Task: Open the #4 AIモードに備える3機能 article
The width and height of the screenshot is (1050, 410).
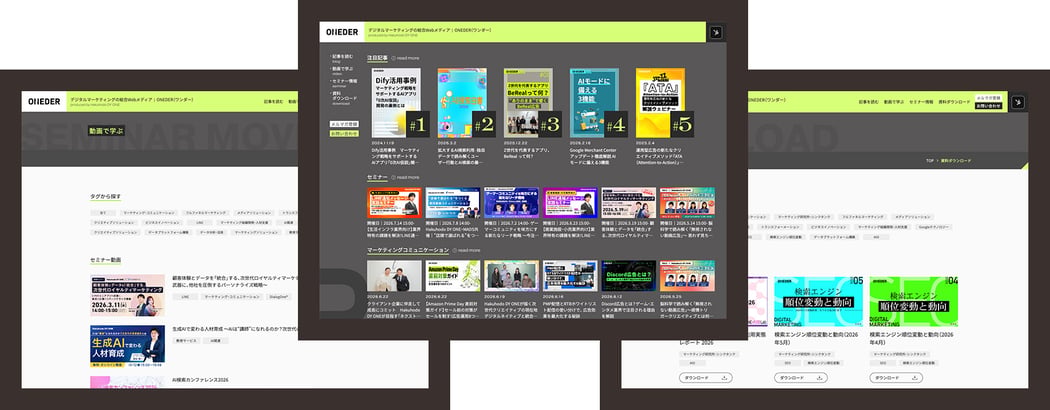Action: pos(595,103)
